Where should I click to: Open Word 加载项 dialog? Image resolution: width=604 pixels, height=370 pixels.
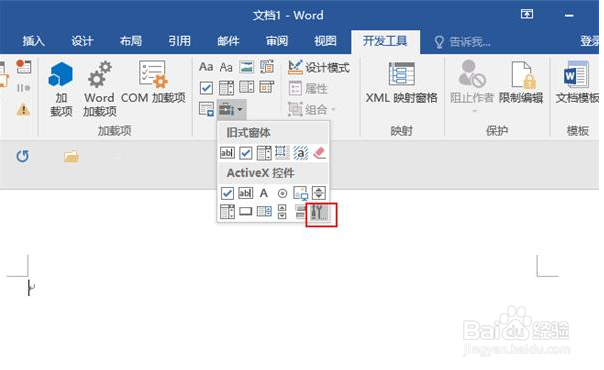(x=99, y=89)
